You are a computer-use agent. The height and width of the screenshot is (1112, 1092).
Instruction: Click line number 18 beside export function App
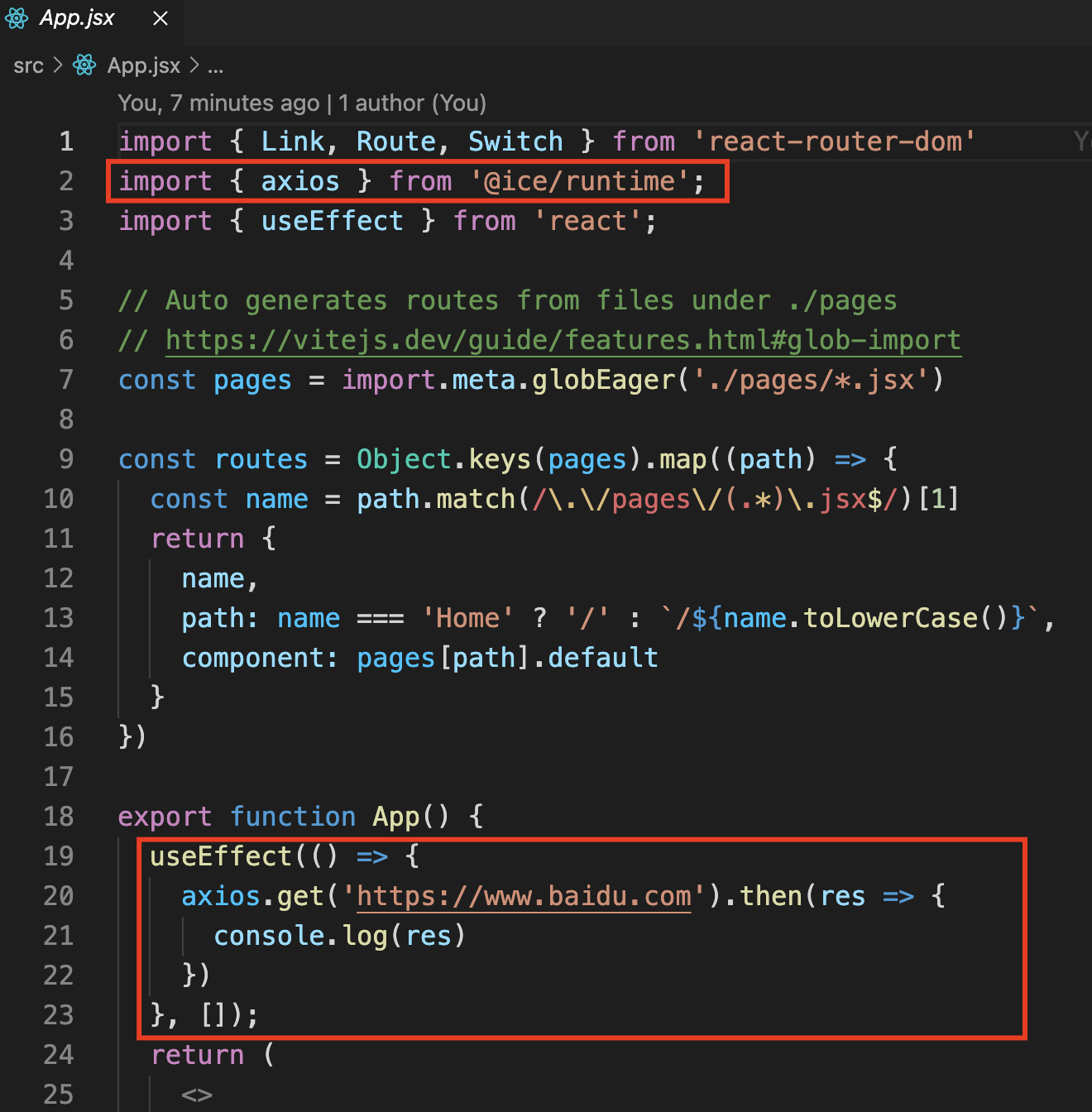[x=58, y=816]
